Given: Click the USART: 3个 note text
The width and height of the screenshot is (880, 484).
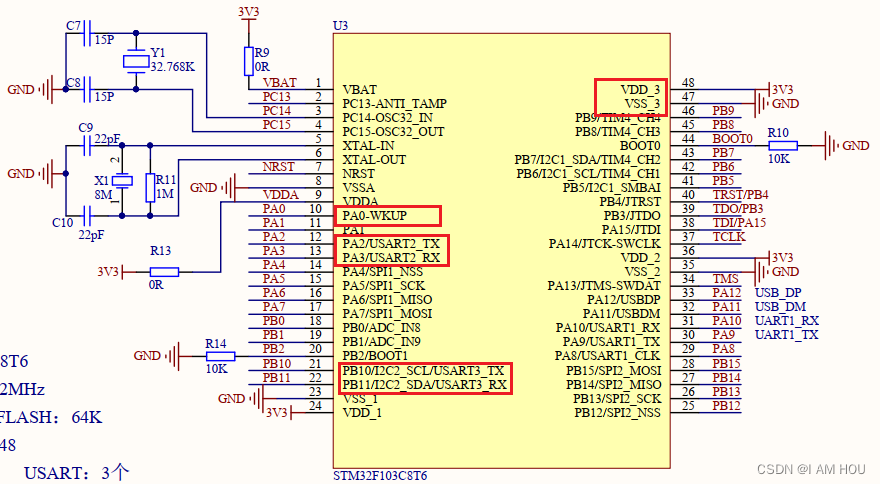Looking at the screenshot, I should click(x=76, y=473).
